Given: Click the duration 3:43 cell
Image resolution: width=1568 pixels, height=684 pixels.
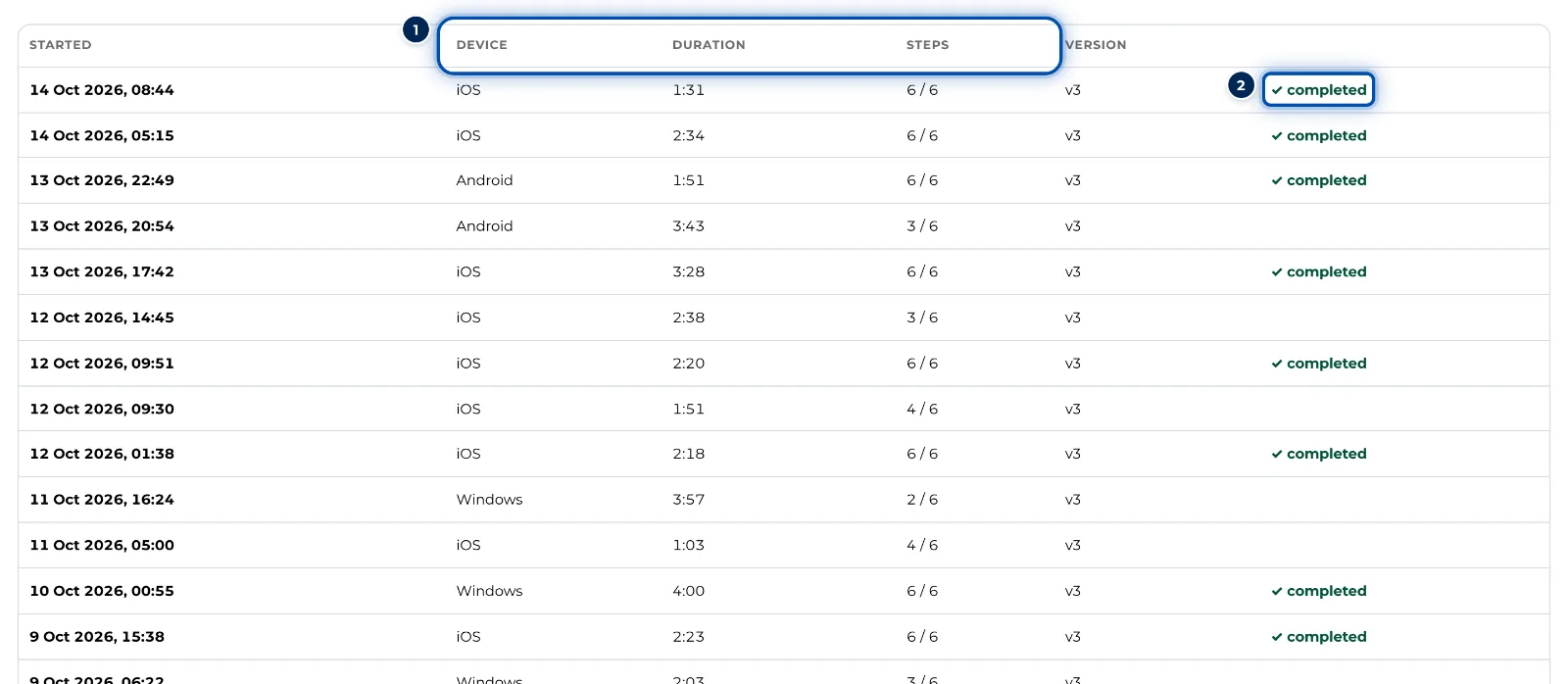Looking at the screenshot, I should coord(688,226).
